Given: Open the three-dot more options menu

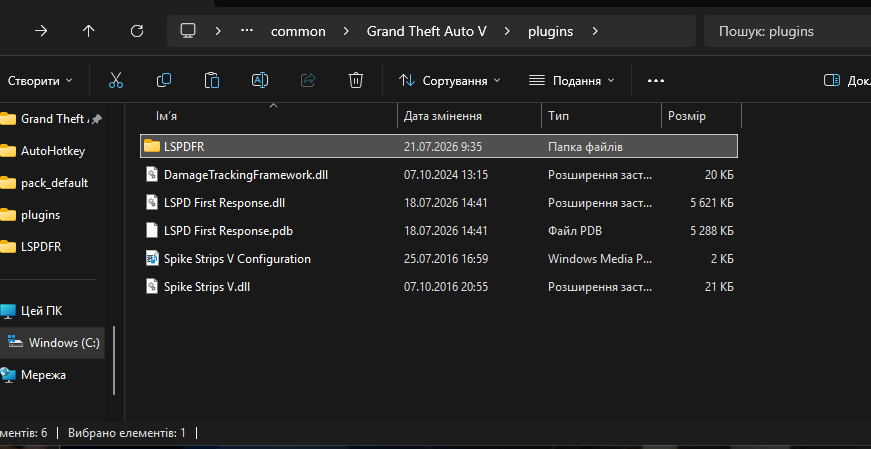Looking at the screenshot, I should coord(656,81).
